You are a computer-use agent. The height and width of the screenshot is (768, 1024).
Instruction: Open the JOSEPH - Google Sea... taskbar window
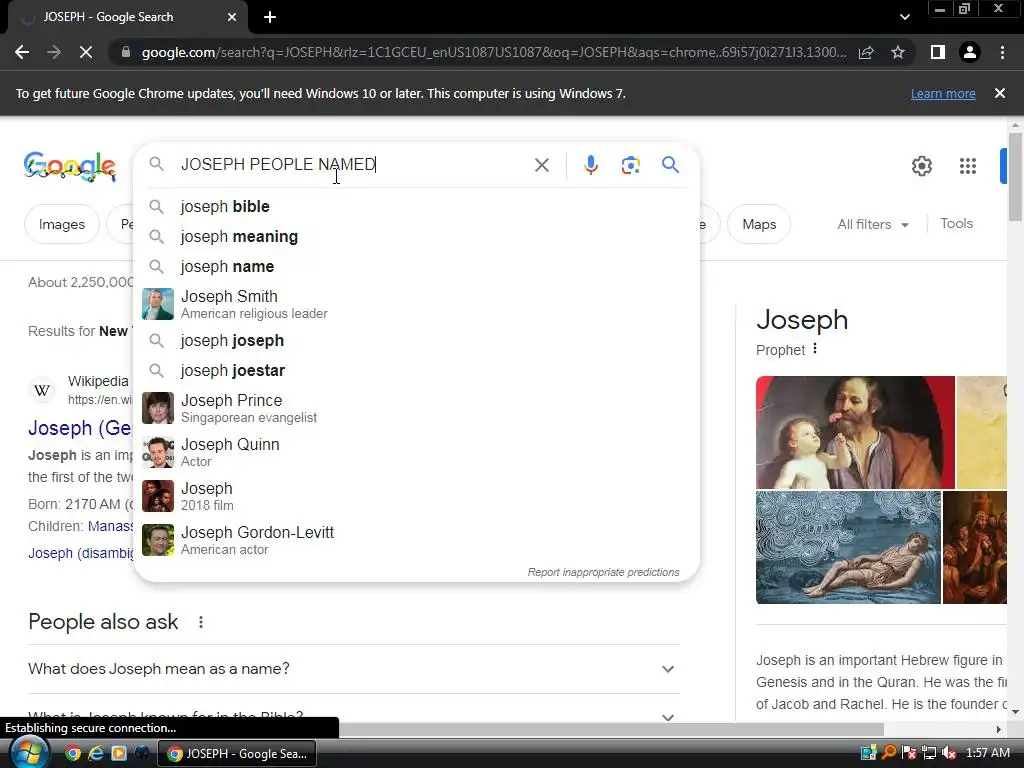(x=238, y=754)
